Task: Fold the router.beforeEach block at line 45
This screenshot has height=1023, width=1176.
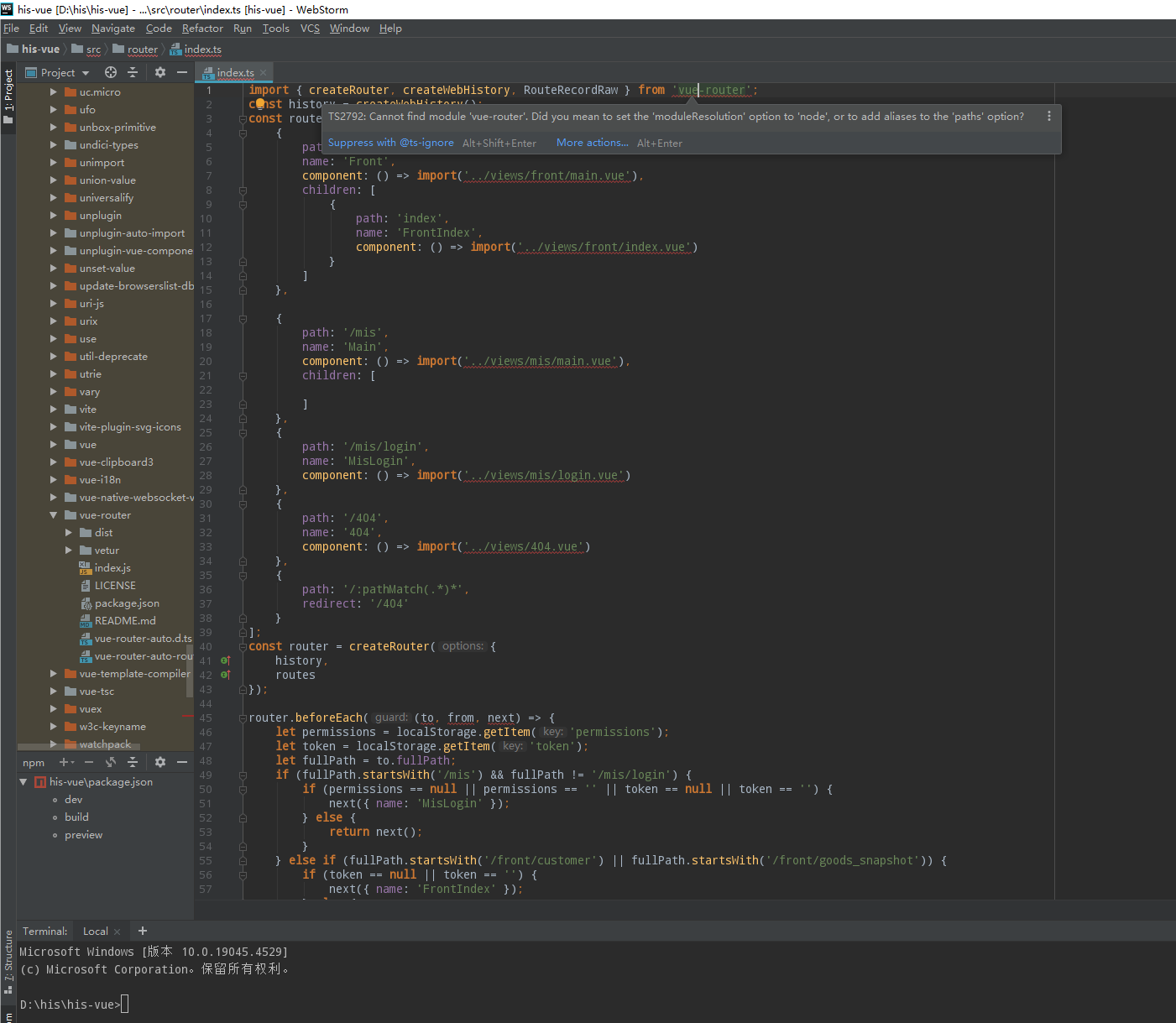Action: (x=243, y=718)
